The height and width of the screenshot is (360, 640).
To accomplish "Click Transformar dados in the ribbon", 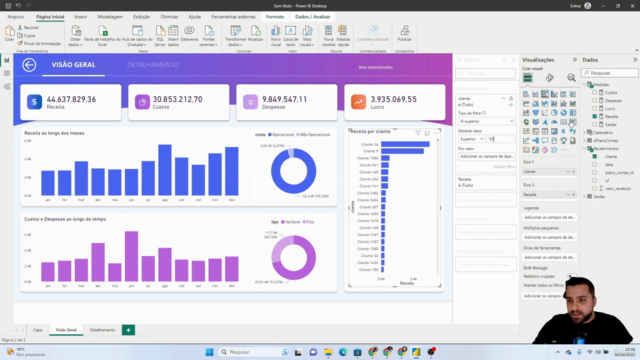I will pos(235,36).
